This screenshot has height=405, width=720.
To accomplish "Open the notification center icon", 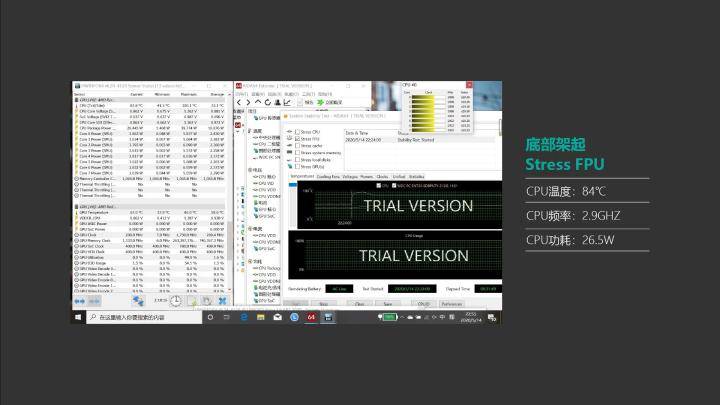I will pos(492,318).
